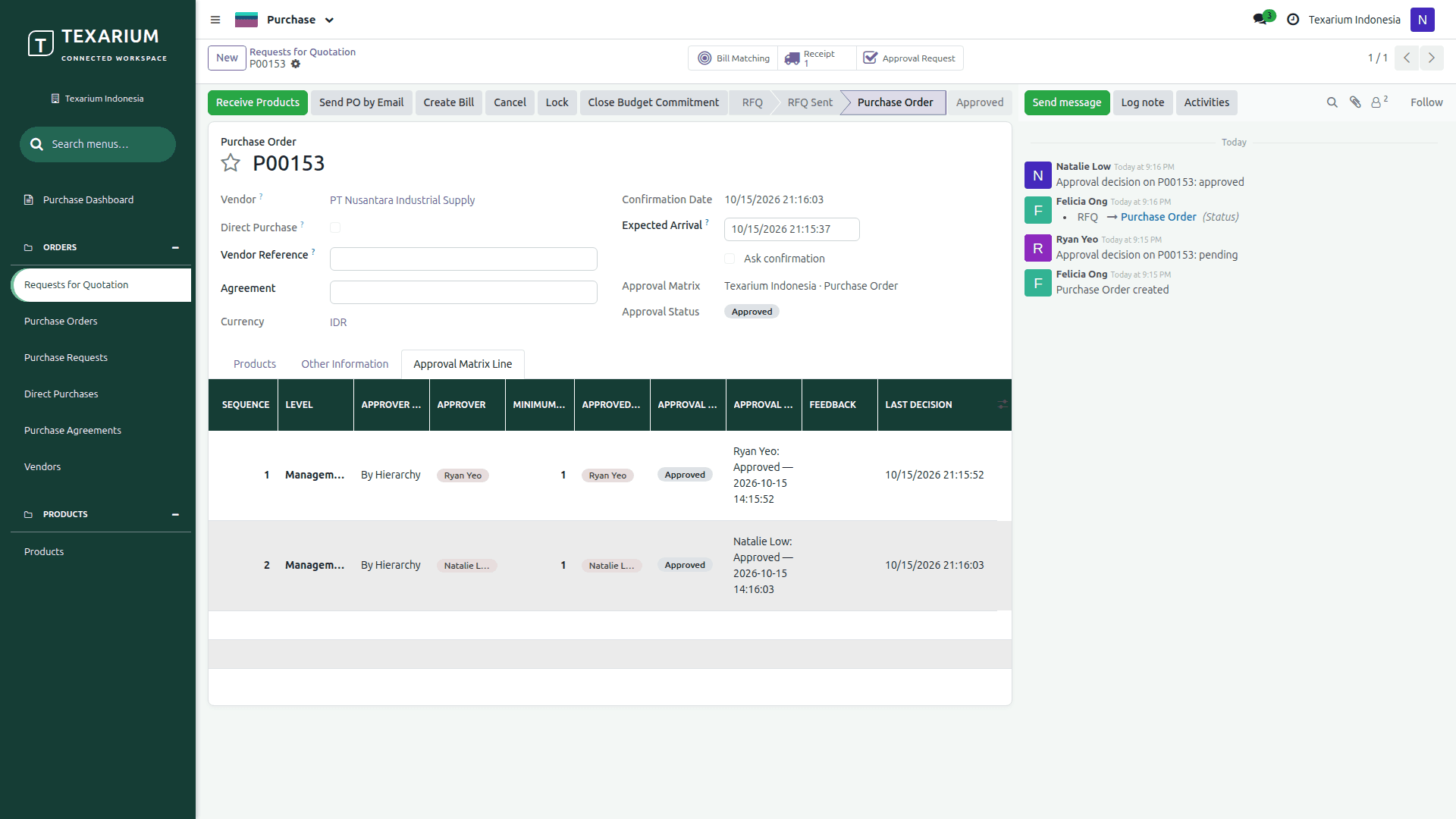The width and height of the screenshot is (1456, 819).
Task: Click the Close Budget Commitment button
Action: coord(654,102)
